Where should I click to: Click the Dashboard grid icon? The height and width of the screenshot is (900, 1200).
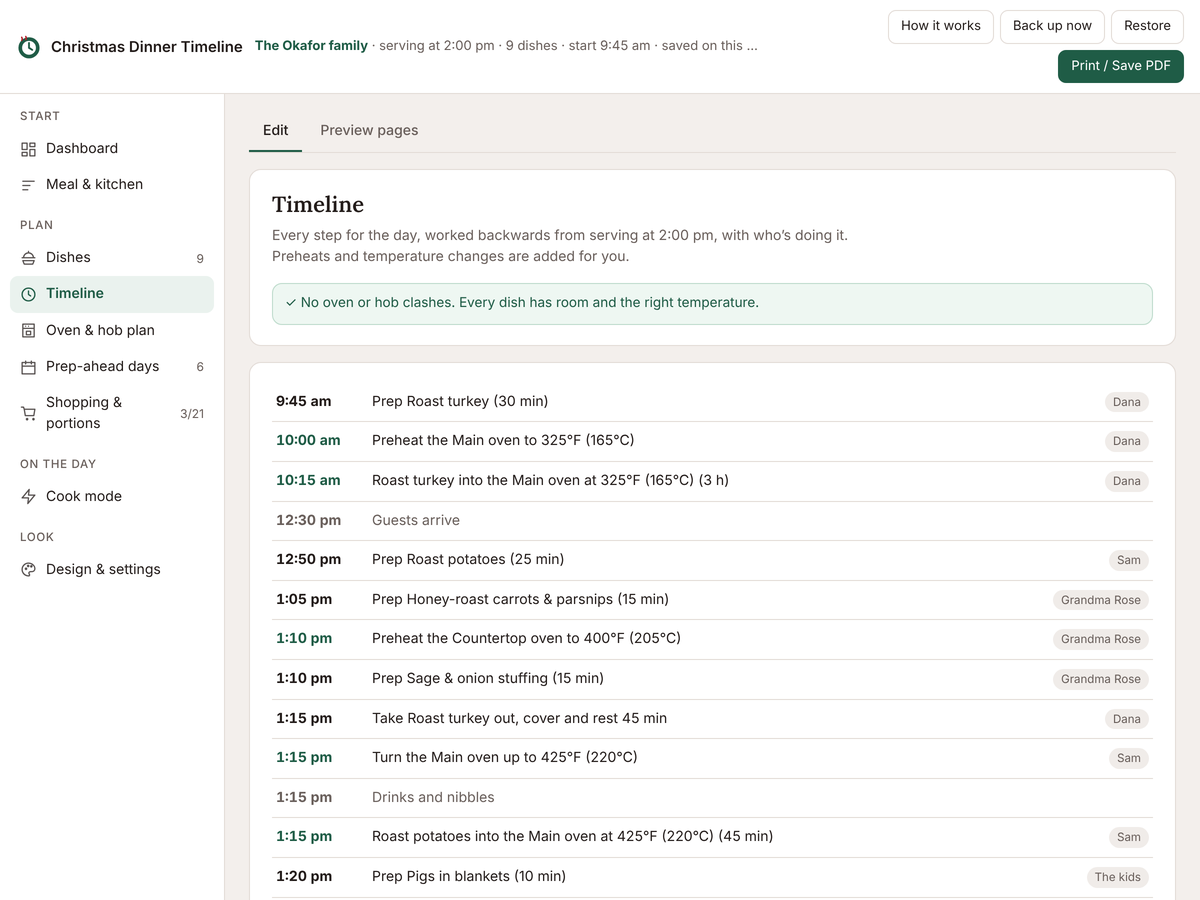[x=28, y=149]
